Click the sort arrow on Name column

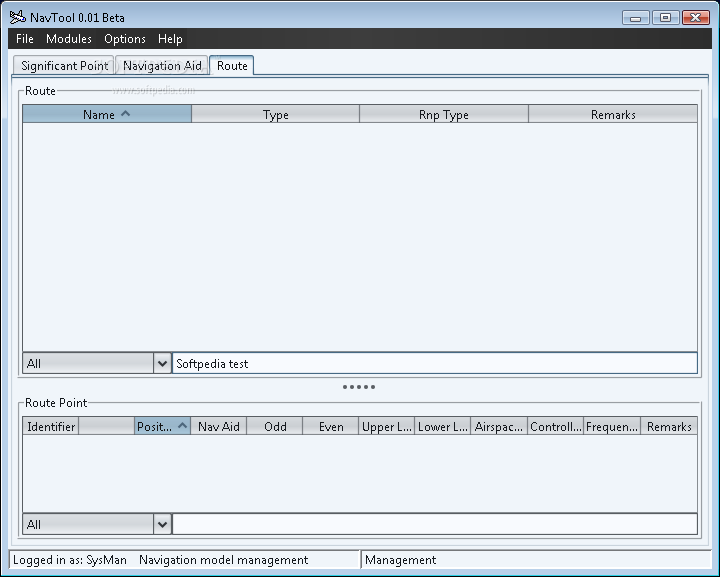(125, 113)
